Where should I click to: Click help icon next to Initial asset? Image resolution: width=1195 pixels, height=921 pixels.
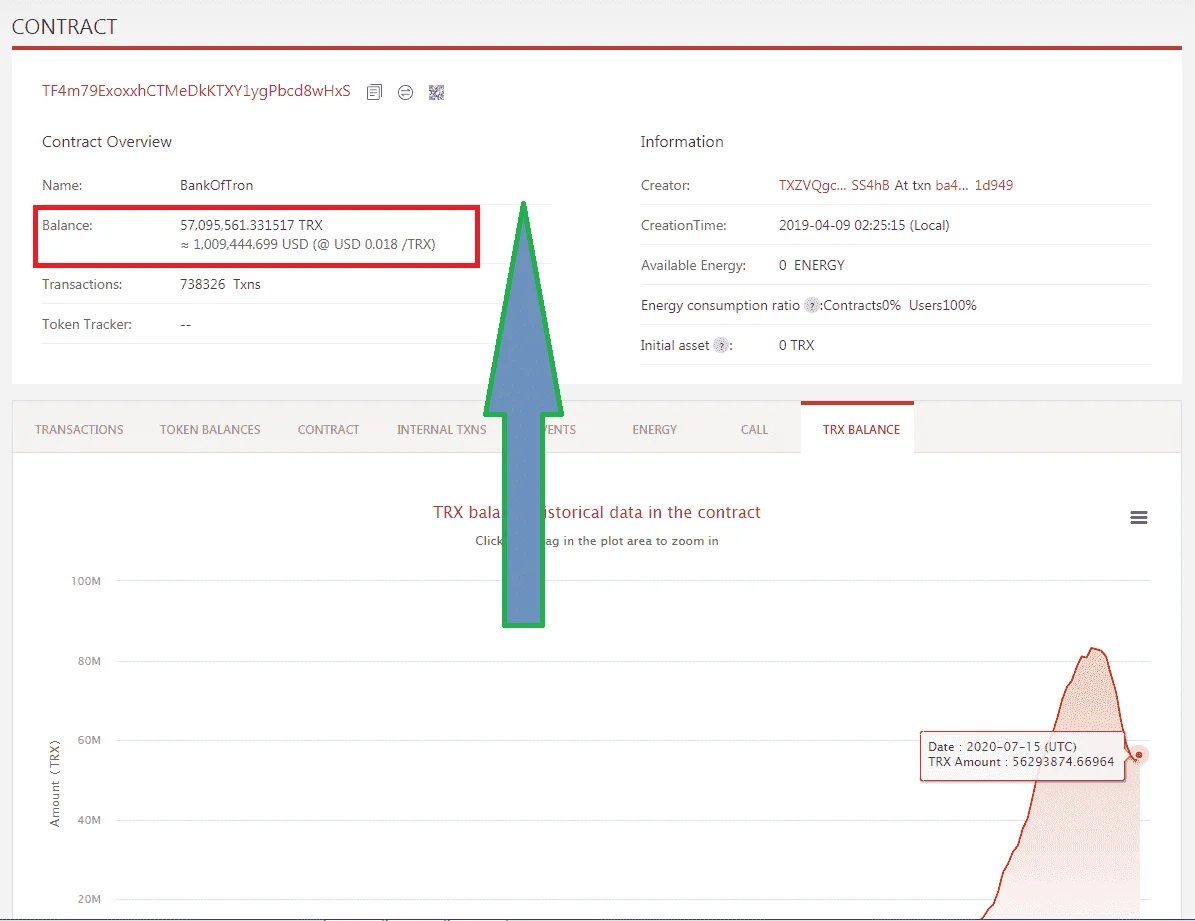tap(720, 345)
